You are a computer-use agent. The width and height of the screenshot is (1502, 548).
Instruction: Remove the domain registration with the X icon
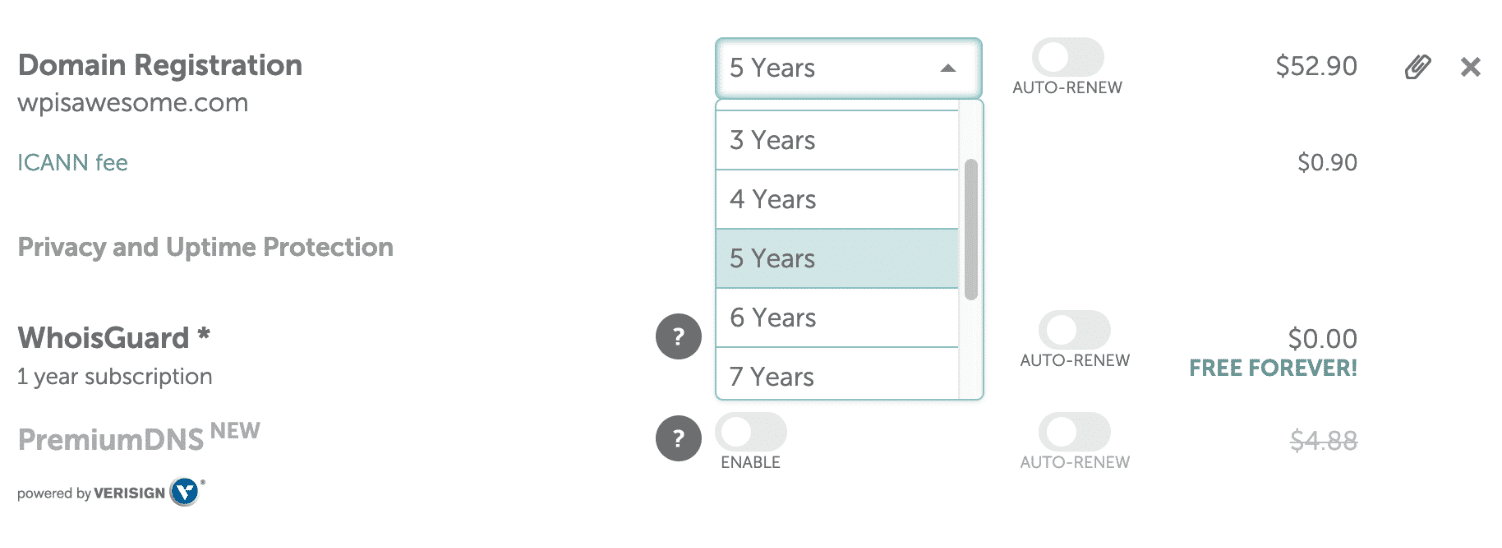click(x=1470, y=68)
